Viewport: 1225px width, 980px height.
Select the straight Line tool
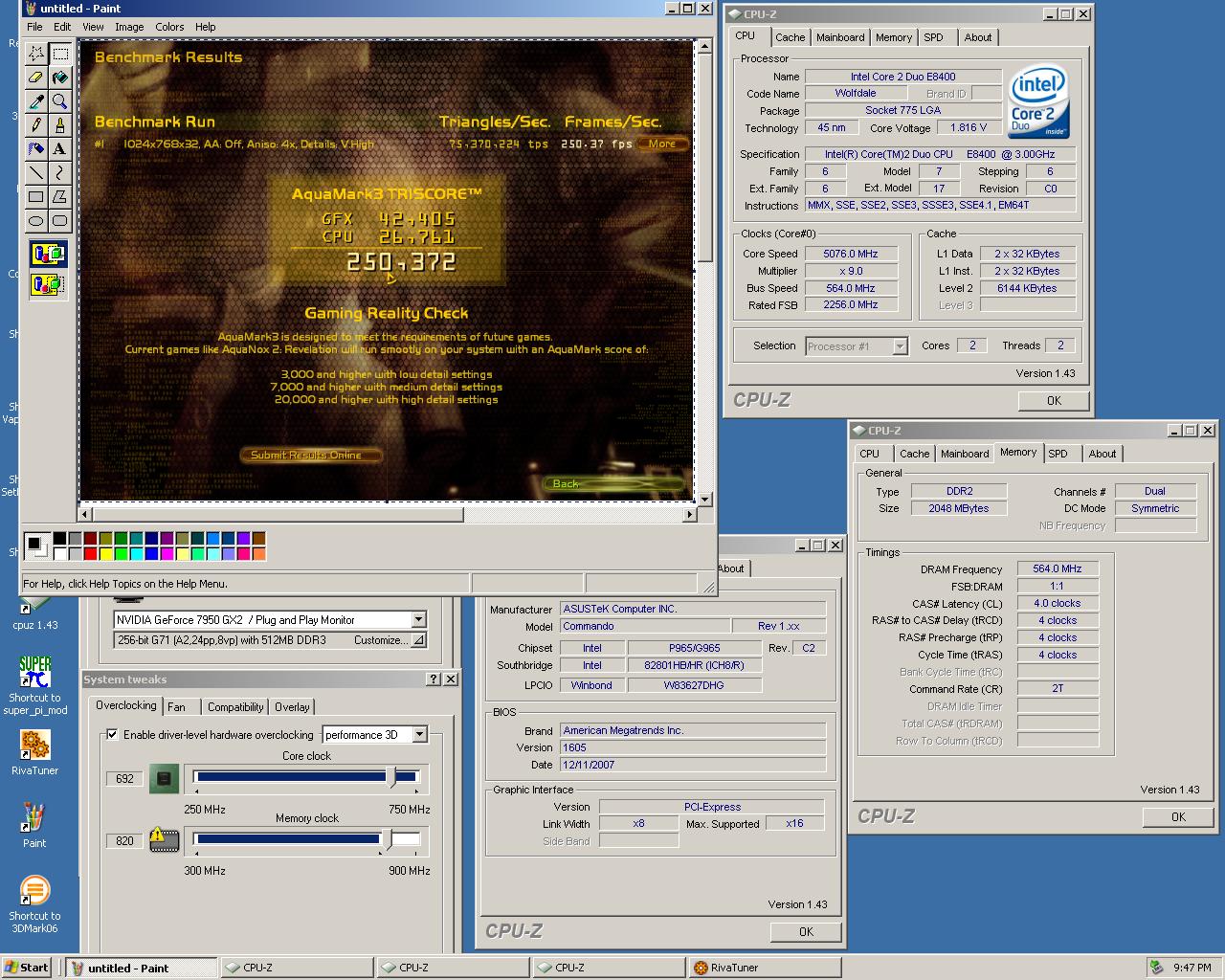(x=36, y=173)
